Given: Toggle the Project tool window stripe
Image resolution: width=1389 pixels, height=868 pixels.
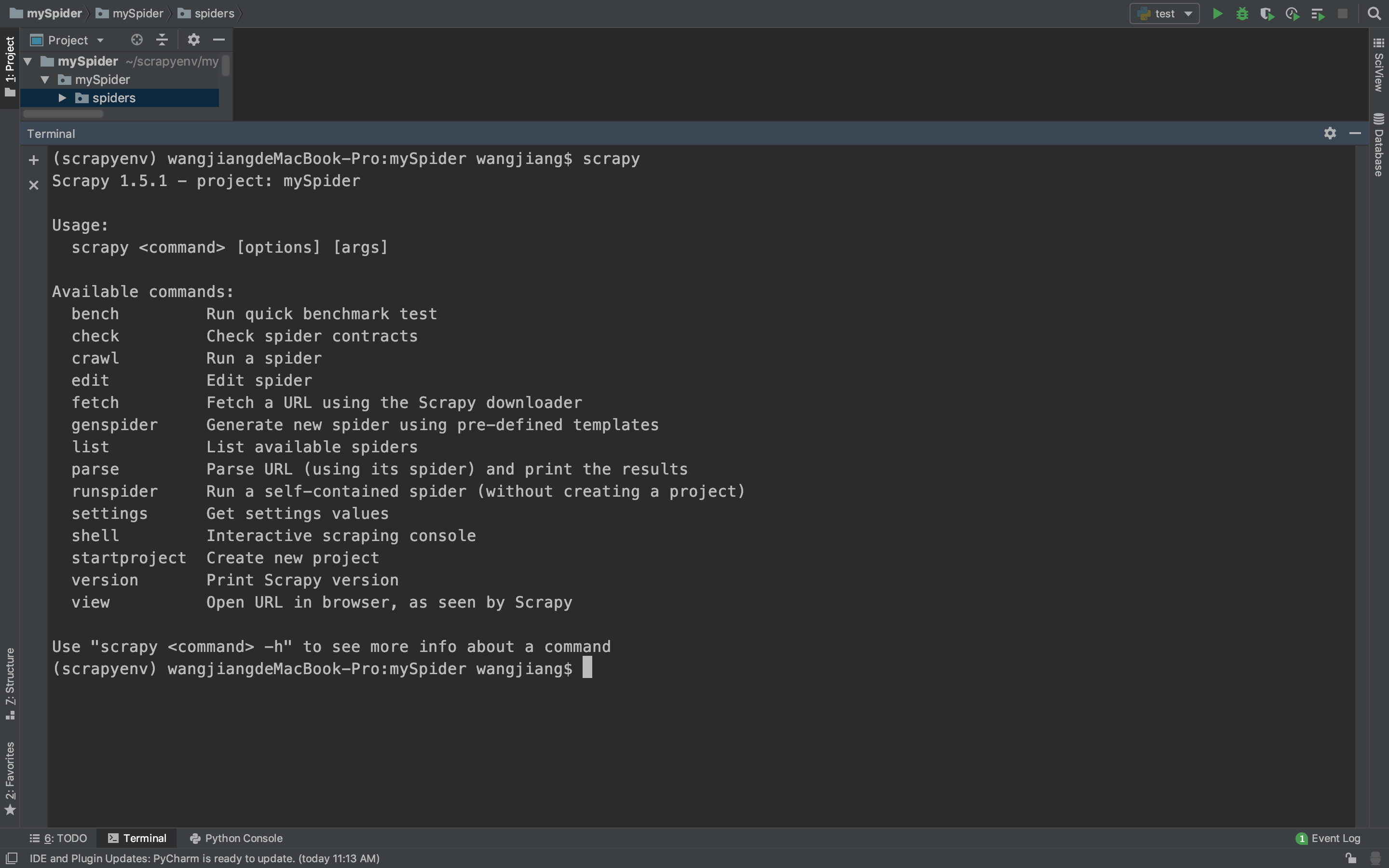Looking at the screenshot, I should tap(10, 66).
